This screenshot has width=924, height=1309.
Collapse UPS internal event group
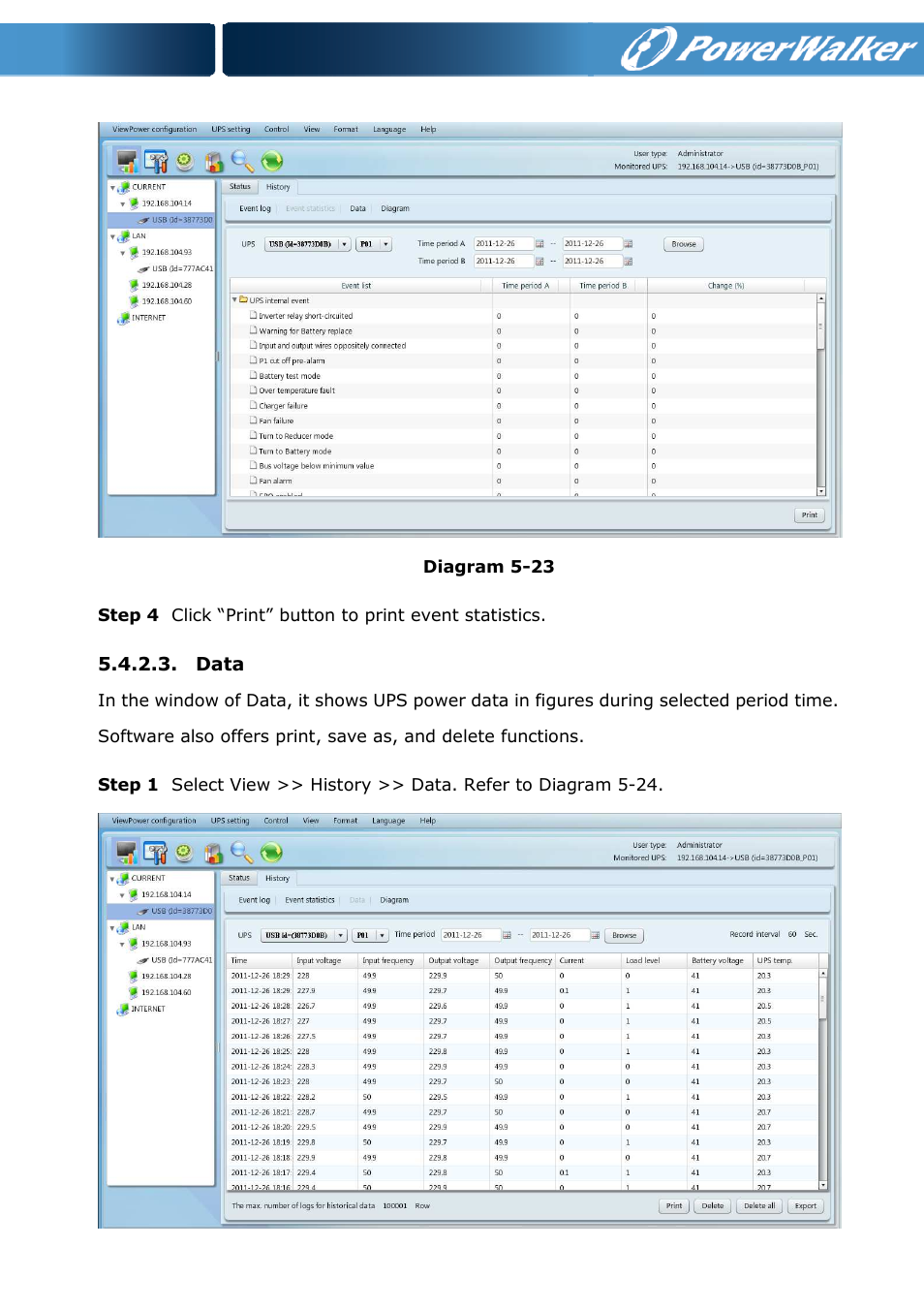click(x=234, y=300)
